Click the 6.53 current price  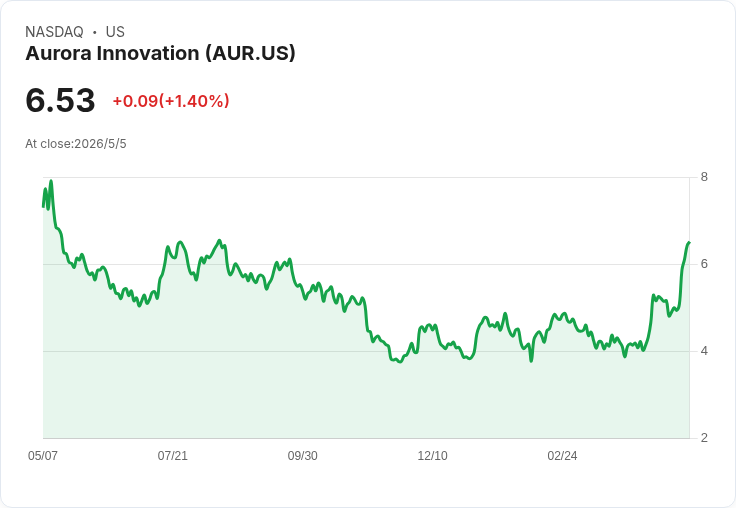[60, 100]
